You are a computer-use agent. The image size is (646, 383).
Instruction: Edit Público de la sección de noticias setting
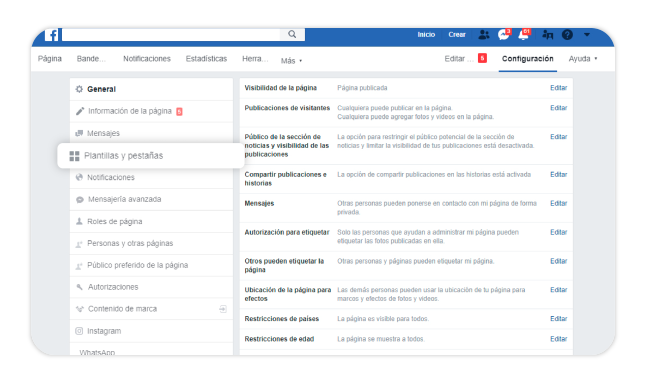(559, 137)
